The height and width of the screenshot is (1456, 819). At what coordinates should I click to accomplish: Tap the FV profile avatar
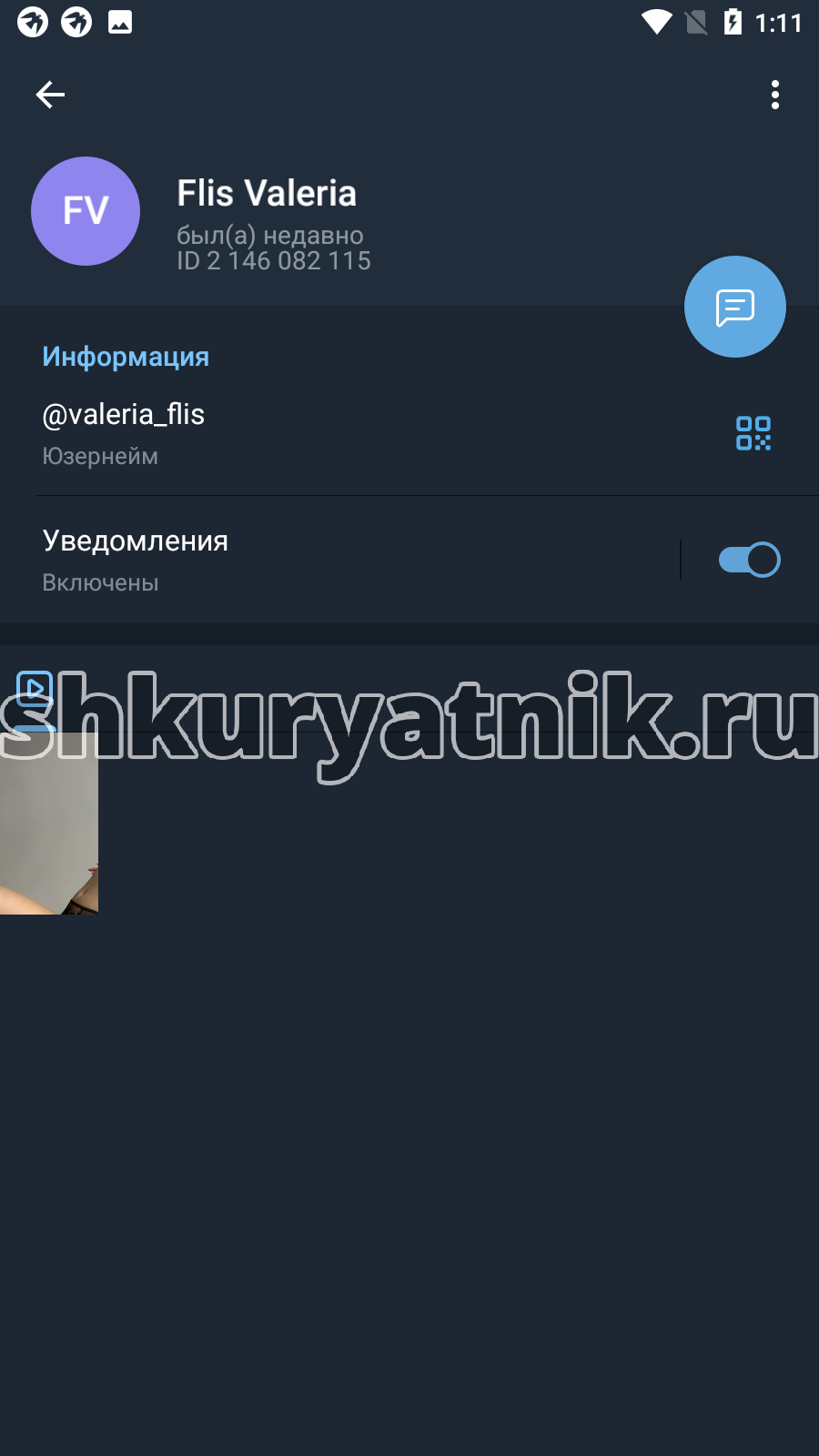[x=86, y=211]
